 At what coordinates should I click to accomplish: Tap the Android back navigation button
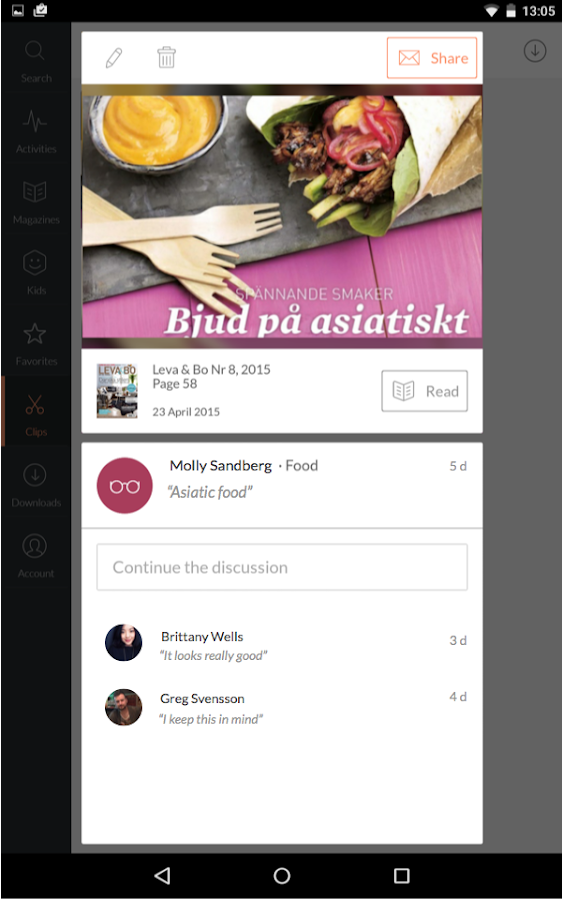click(163, 875)
